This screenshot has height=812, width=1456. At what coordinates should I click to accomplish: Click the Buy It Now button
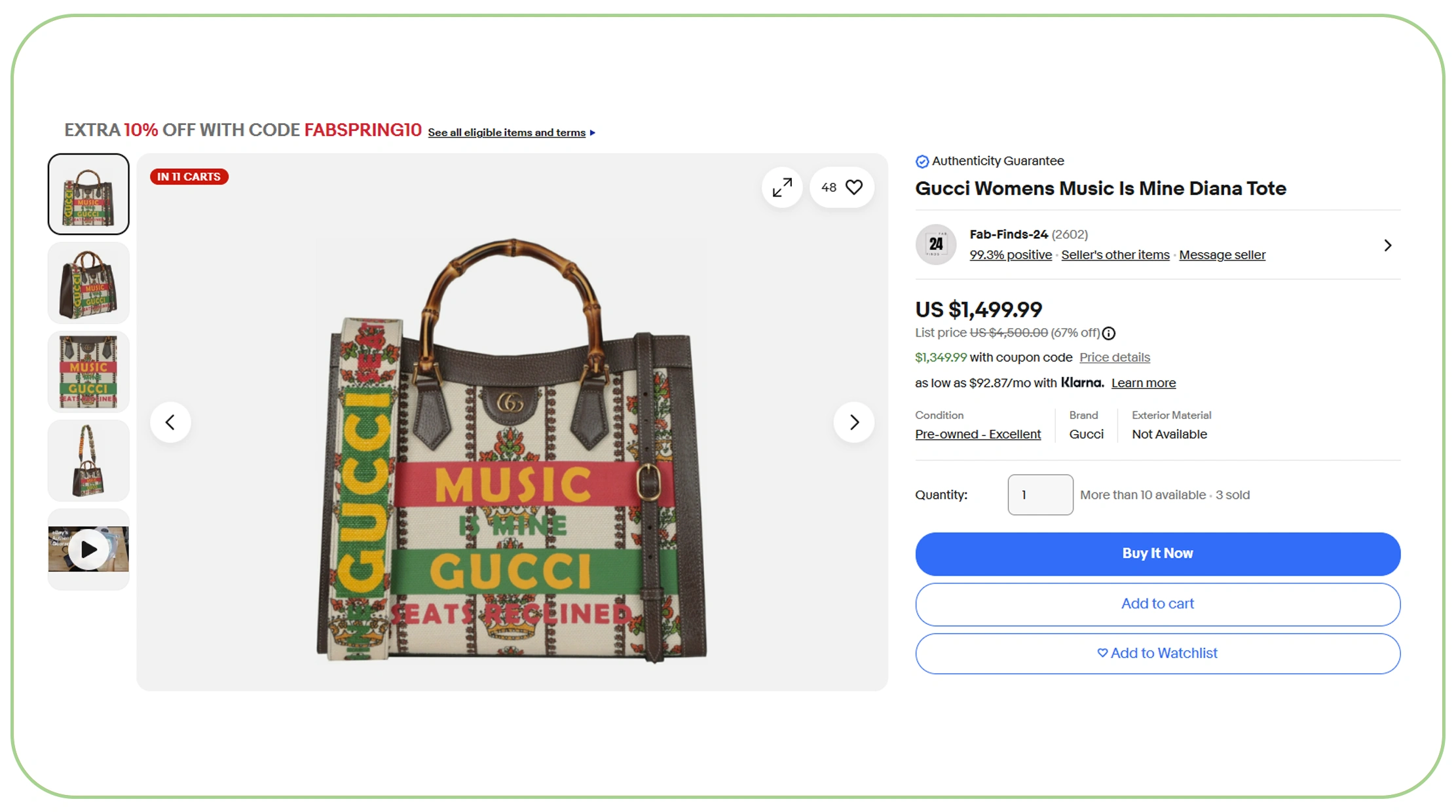[x=1157, y=554]
